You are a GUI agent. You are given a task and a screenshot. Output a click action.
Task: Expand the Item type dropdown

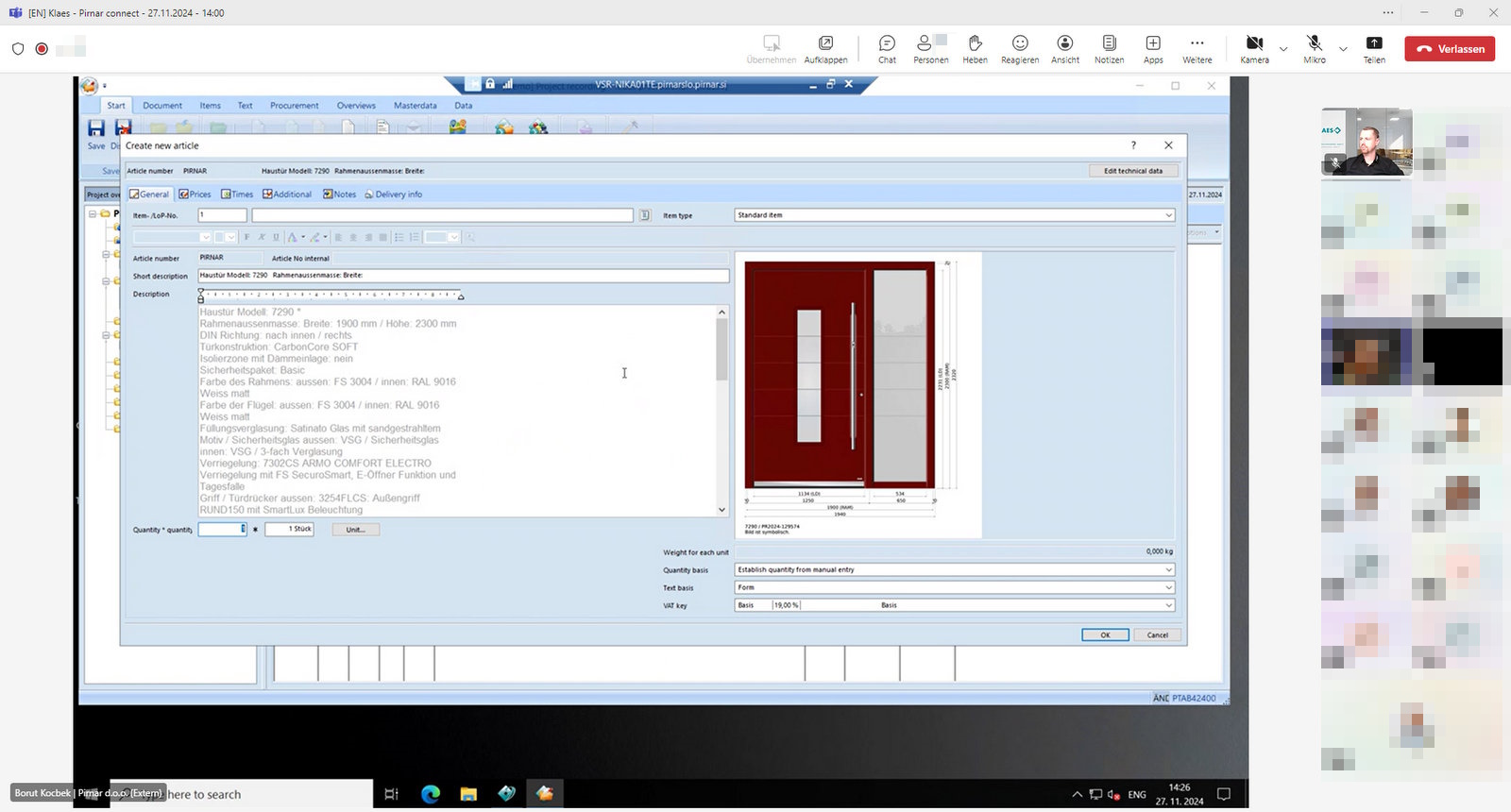(x=1168, y=215)
